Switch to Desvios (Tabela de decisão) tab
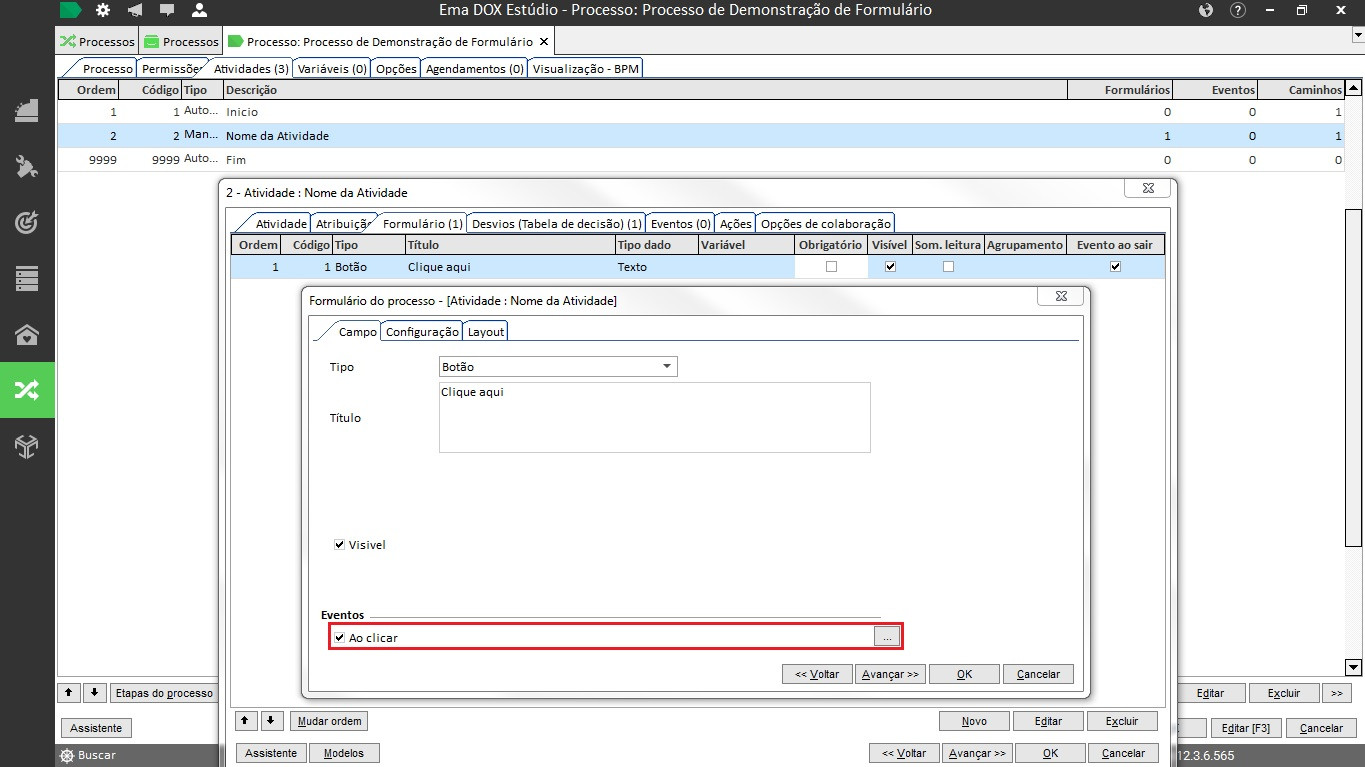Viewport: 1365px width, 767px height. pos(557,224)
